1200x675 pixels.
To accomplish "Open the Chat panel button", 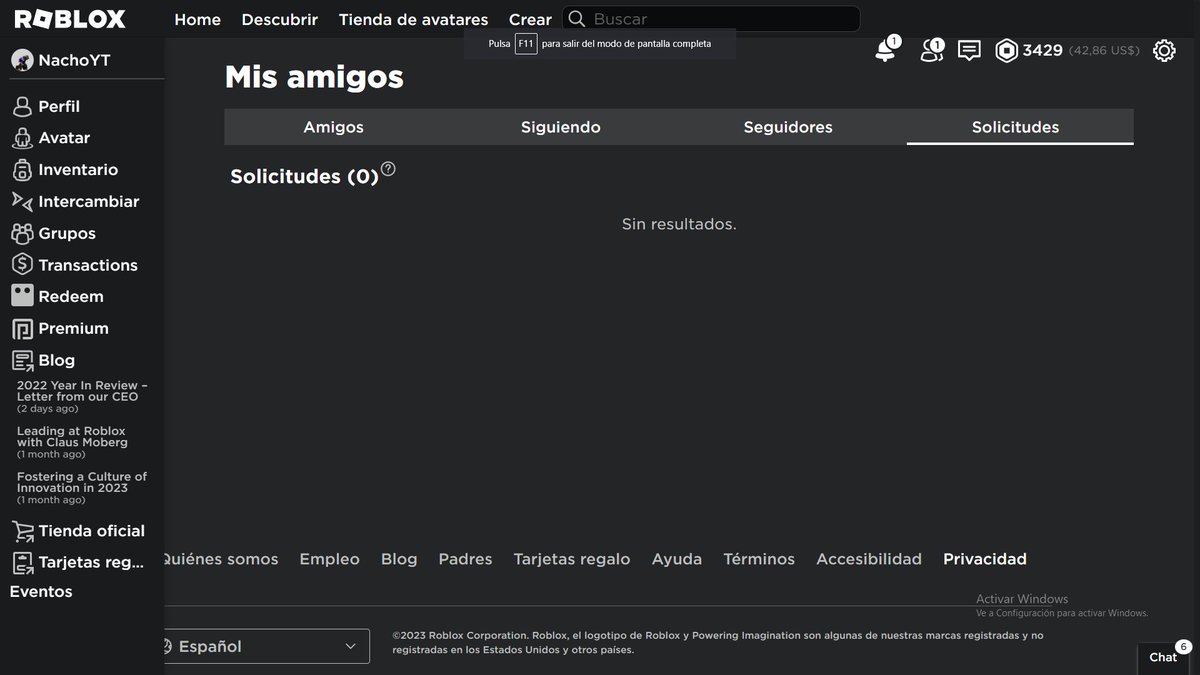I will (1163, 657).
